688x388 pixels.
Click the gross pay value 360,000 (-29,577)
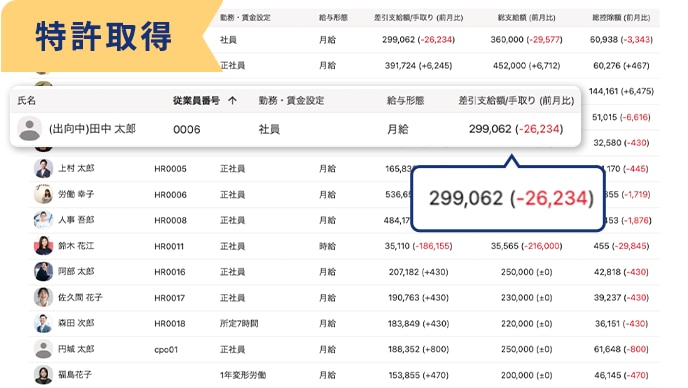[x=527, y=40]
